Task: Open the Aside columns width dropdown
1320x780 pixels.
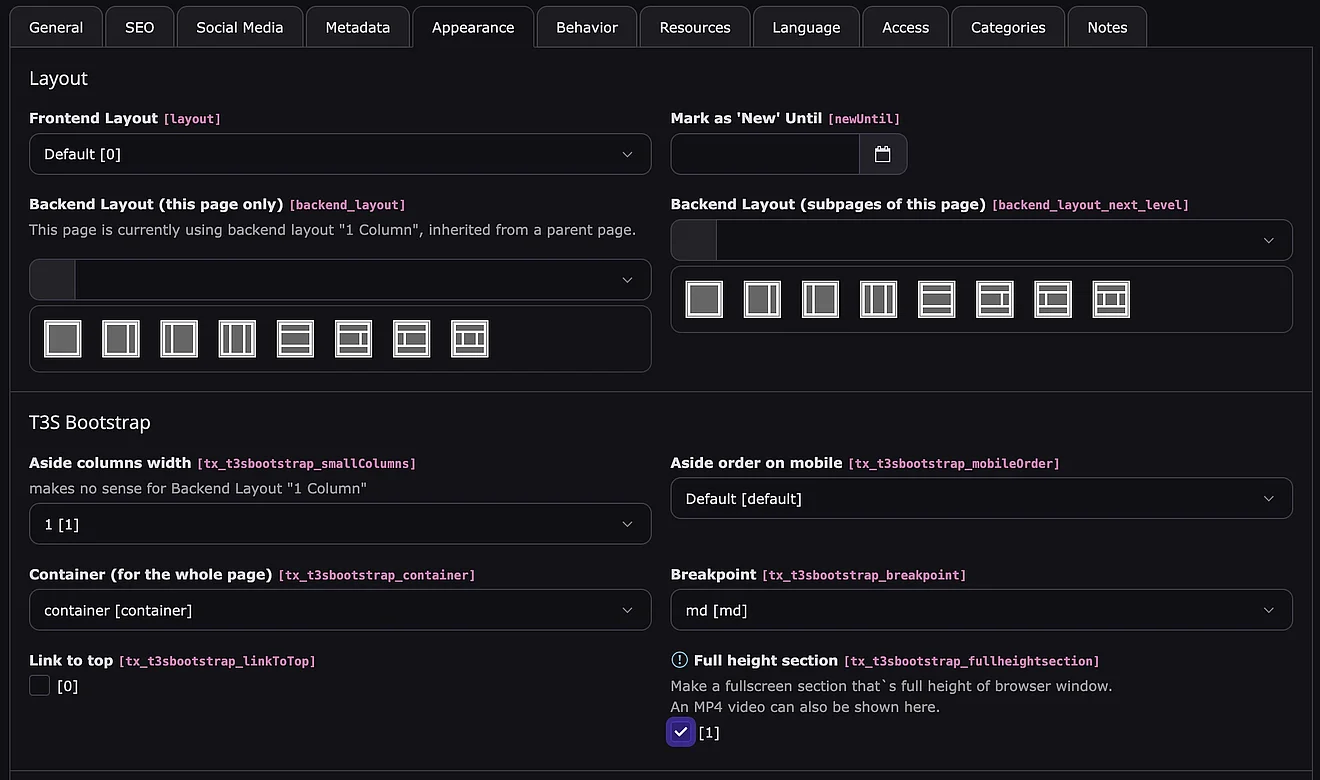Action: coord(340,524)
